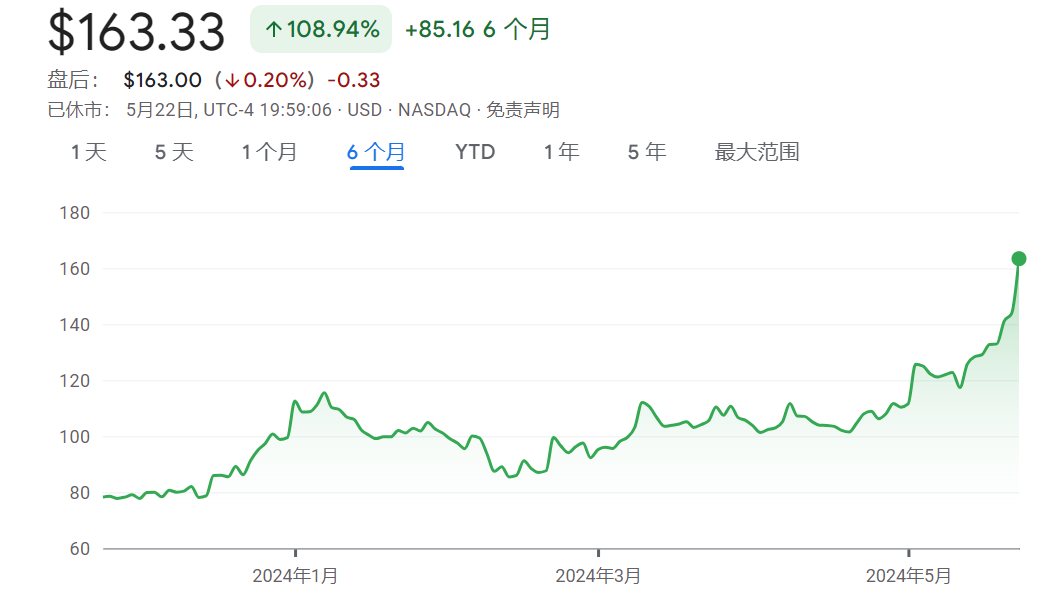Click the 120 y-axis label
This screenshot has width=1054, height=616.
click(x=75, y=381)
